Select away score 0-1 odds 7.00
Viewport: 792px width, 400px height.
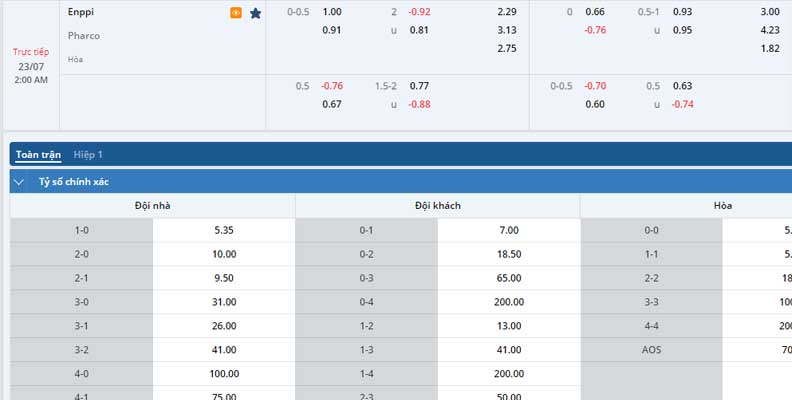(509, 230)
